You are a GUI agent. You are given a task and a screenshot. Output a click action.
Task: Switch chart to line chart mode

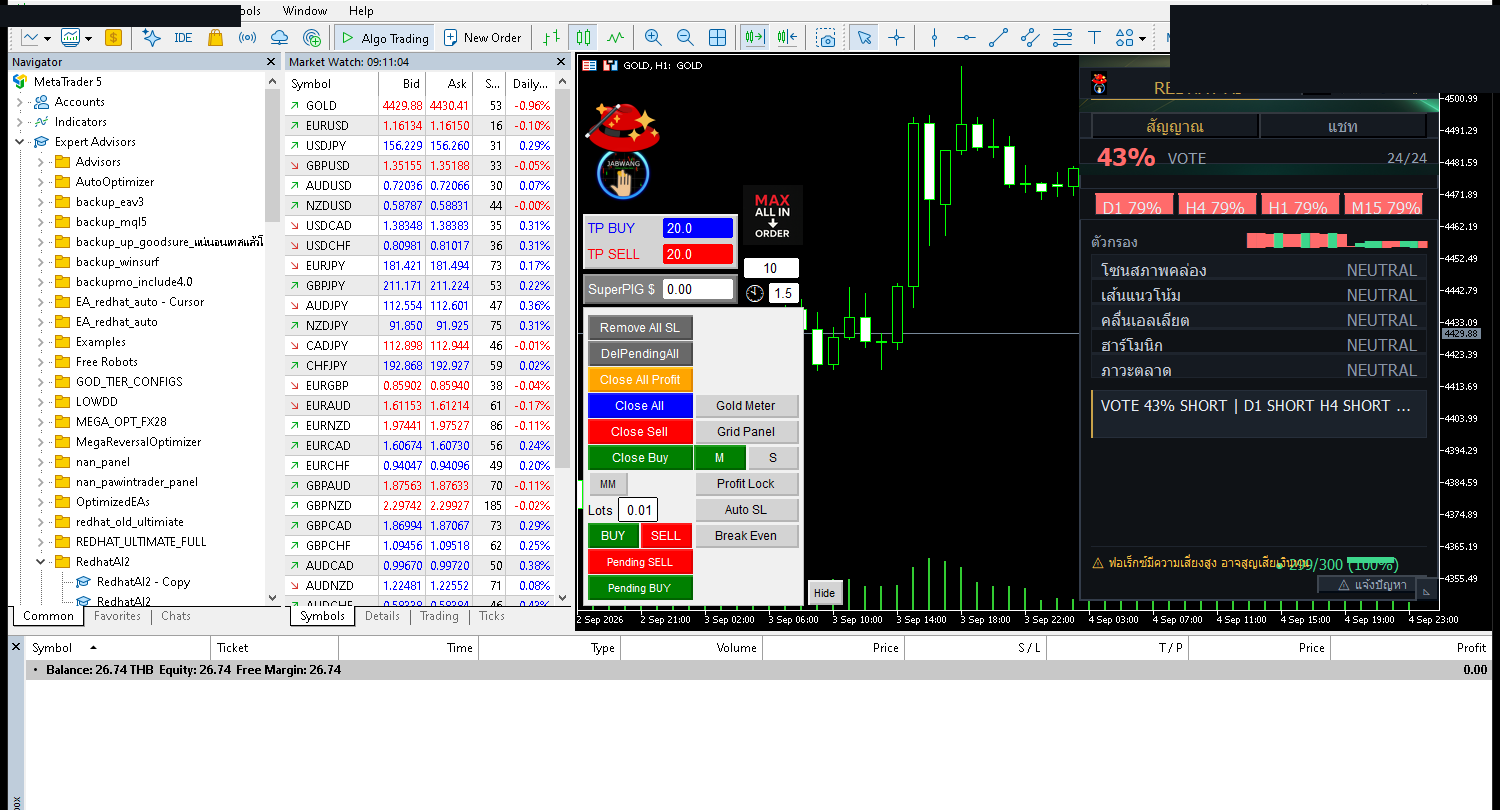pos(614,38)
